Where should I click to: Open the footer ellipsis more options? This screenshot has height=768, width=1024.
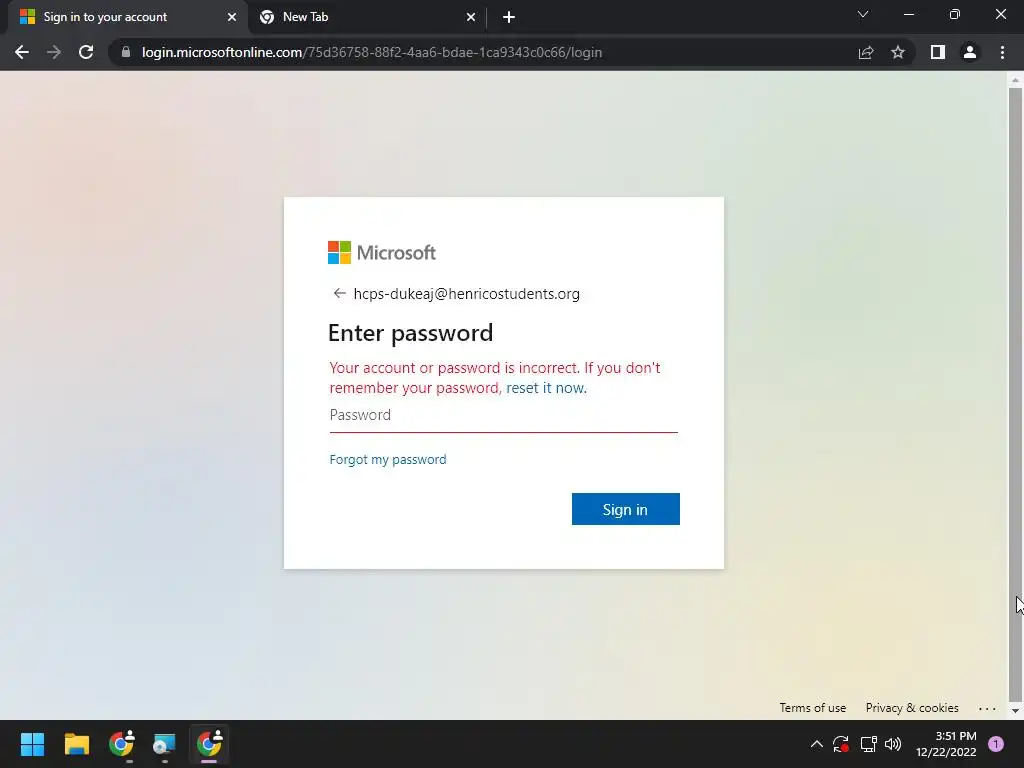987,708
